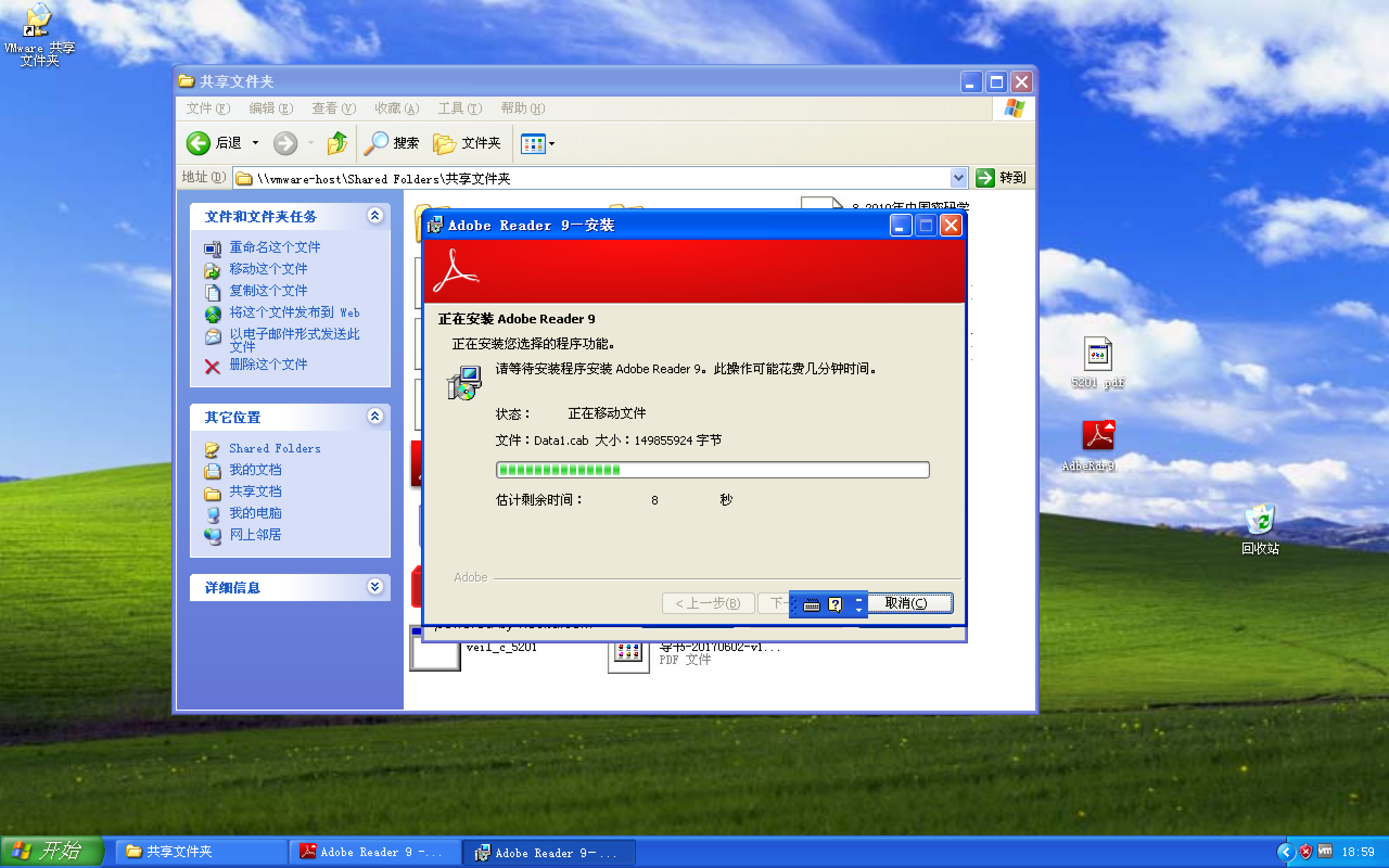Toggle the Folders (文件夹) pane button

pyautogui.click(x=467, y=143)
